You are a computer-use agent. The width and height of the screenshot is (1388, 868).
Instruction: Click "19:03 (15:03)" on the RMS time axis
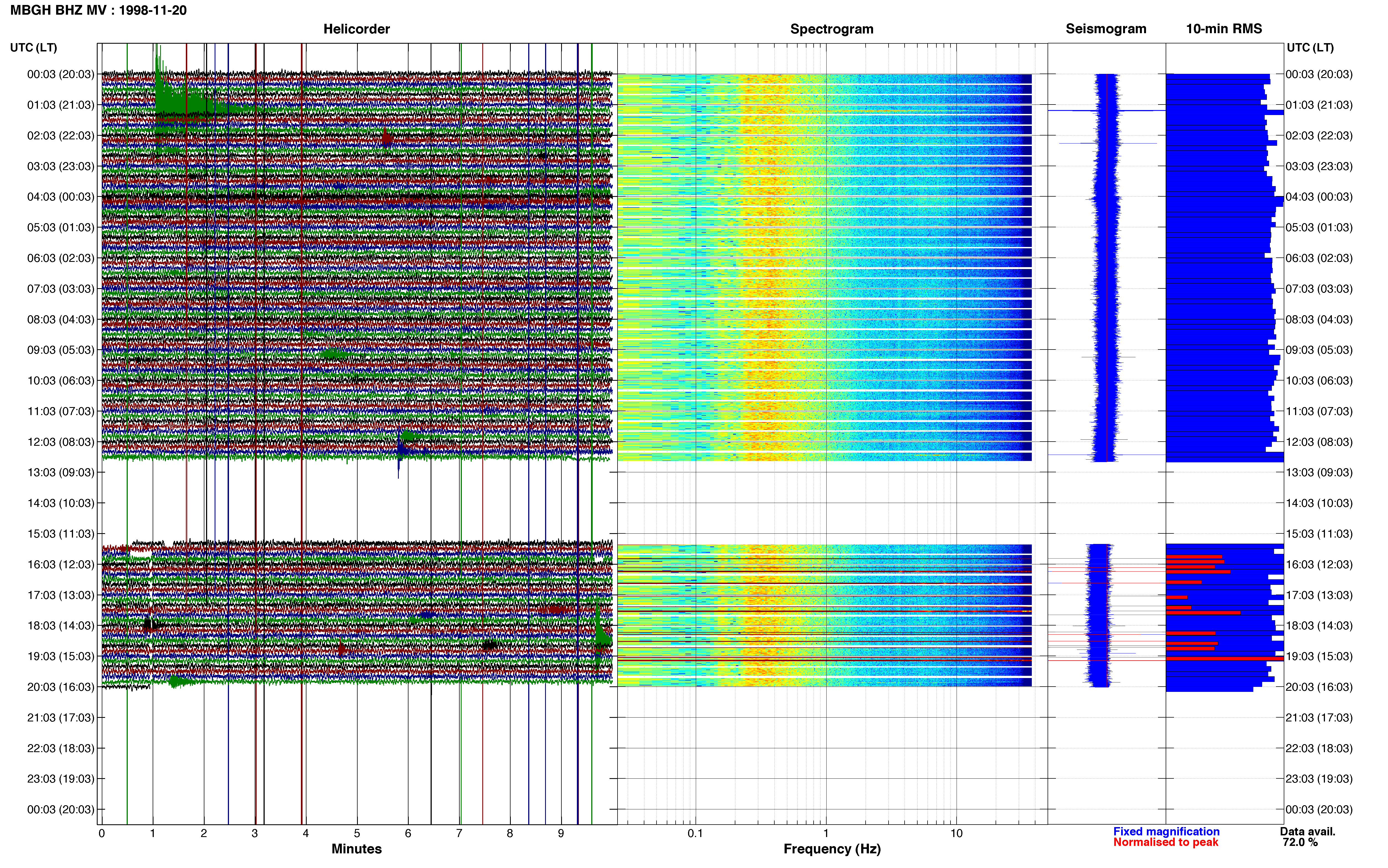point(1319,656)
